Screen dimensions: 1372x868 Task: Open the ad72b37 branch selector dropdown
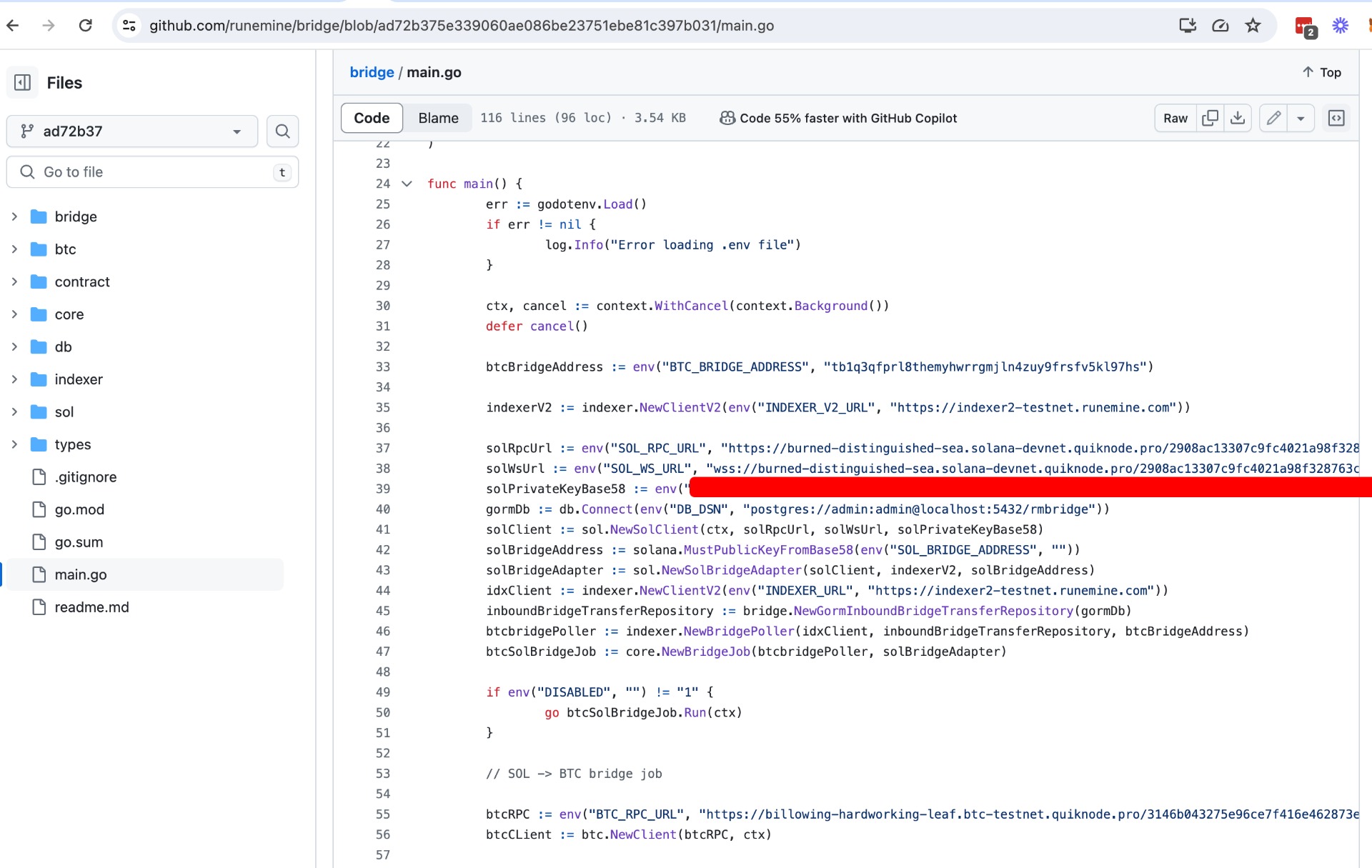point(132,131)
